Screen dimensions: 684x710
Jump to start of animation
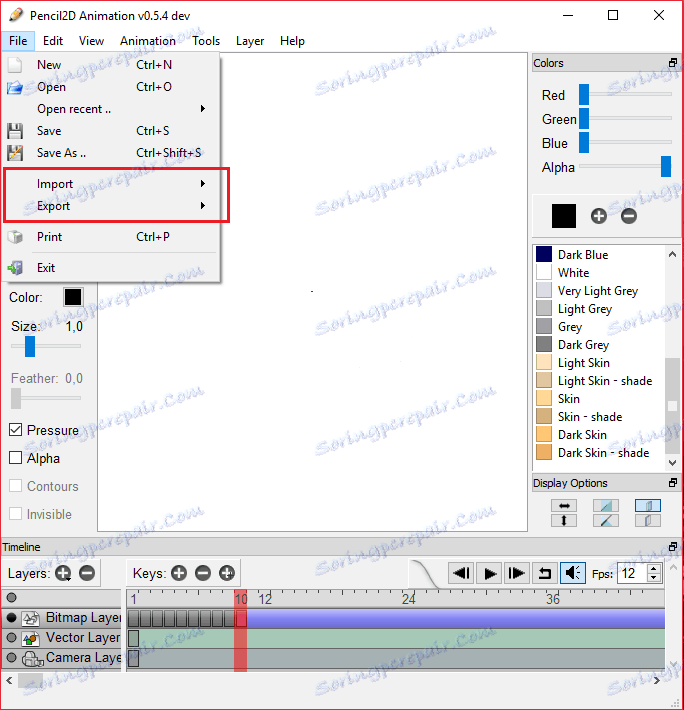click(x=461, y=573)
